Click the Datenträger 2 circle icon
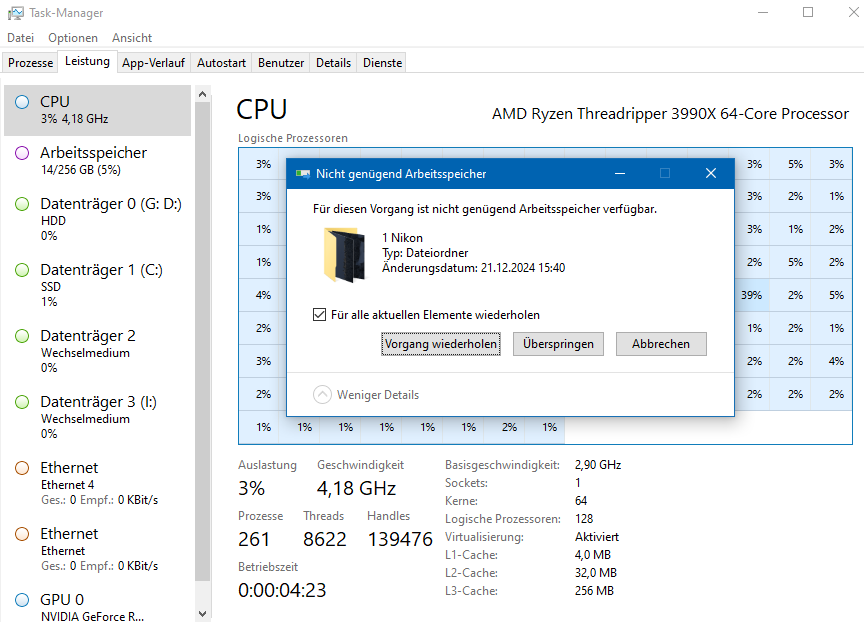Image resolution: width=864 pixels, height=635 pixels. point(22,336)
